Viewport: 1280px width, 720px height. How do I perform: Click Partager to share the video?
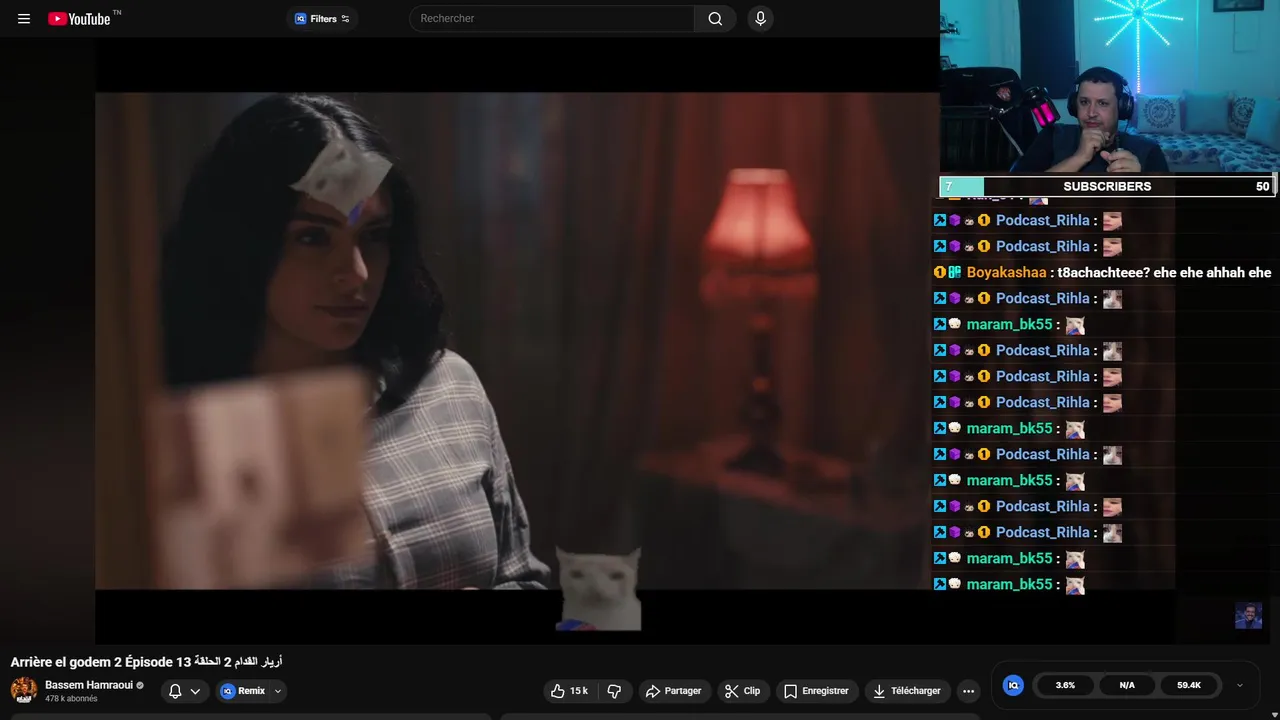tap(673, 691)
